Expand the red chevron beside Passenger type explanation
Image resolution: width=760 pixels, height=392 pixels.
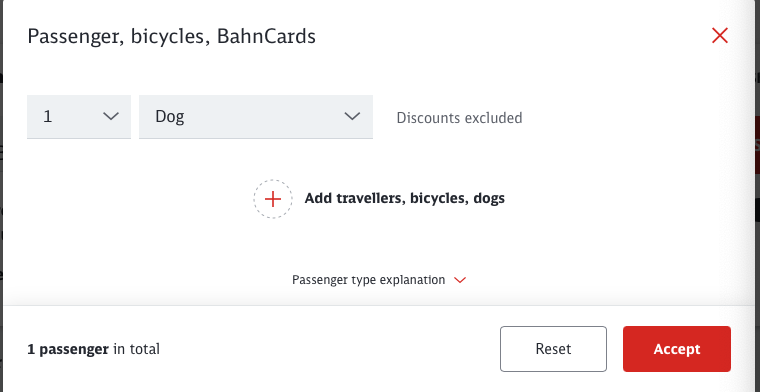(x=459, y=280)
